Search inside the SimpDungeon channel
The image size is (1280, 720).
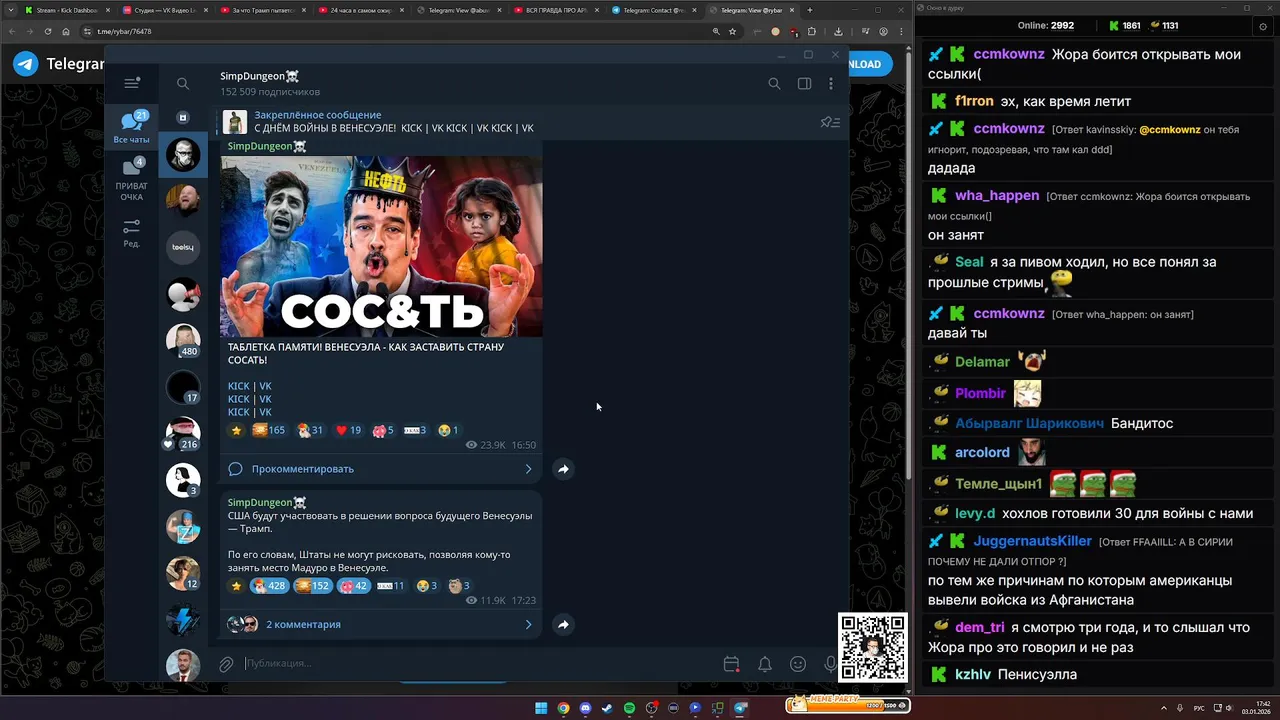[x=774, y=84]
